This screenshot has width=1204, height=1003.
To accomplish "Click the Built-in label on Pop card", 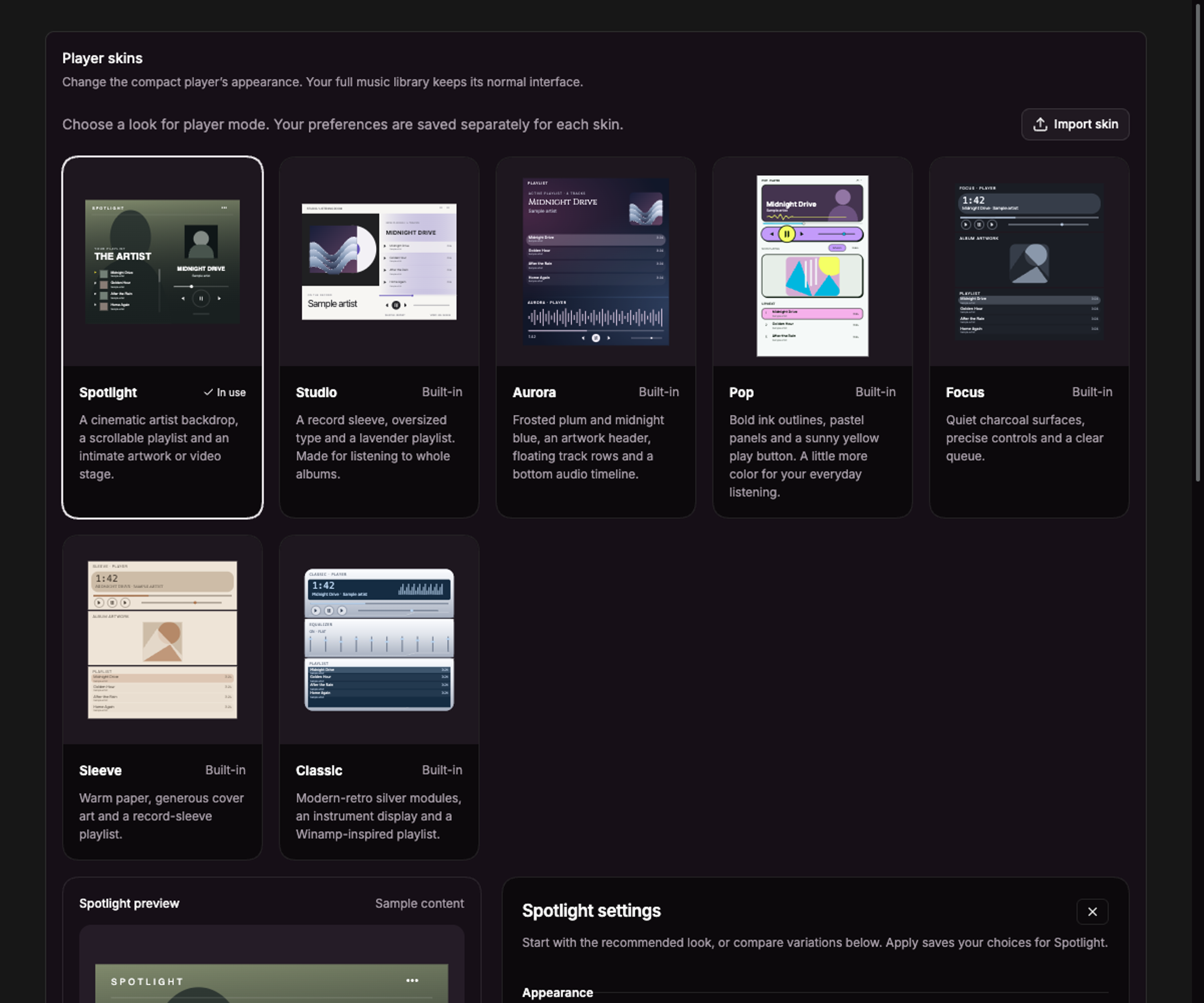I will 875,392.
